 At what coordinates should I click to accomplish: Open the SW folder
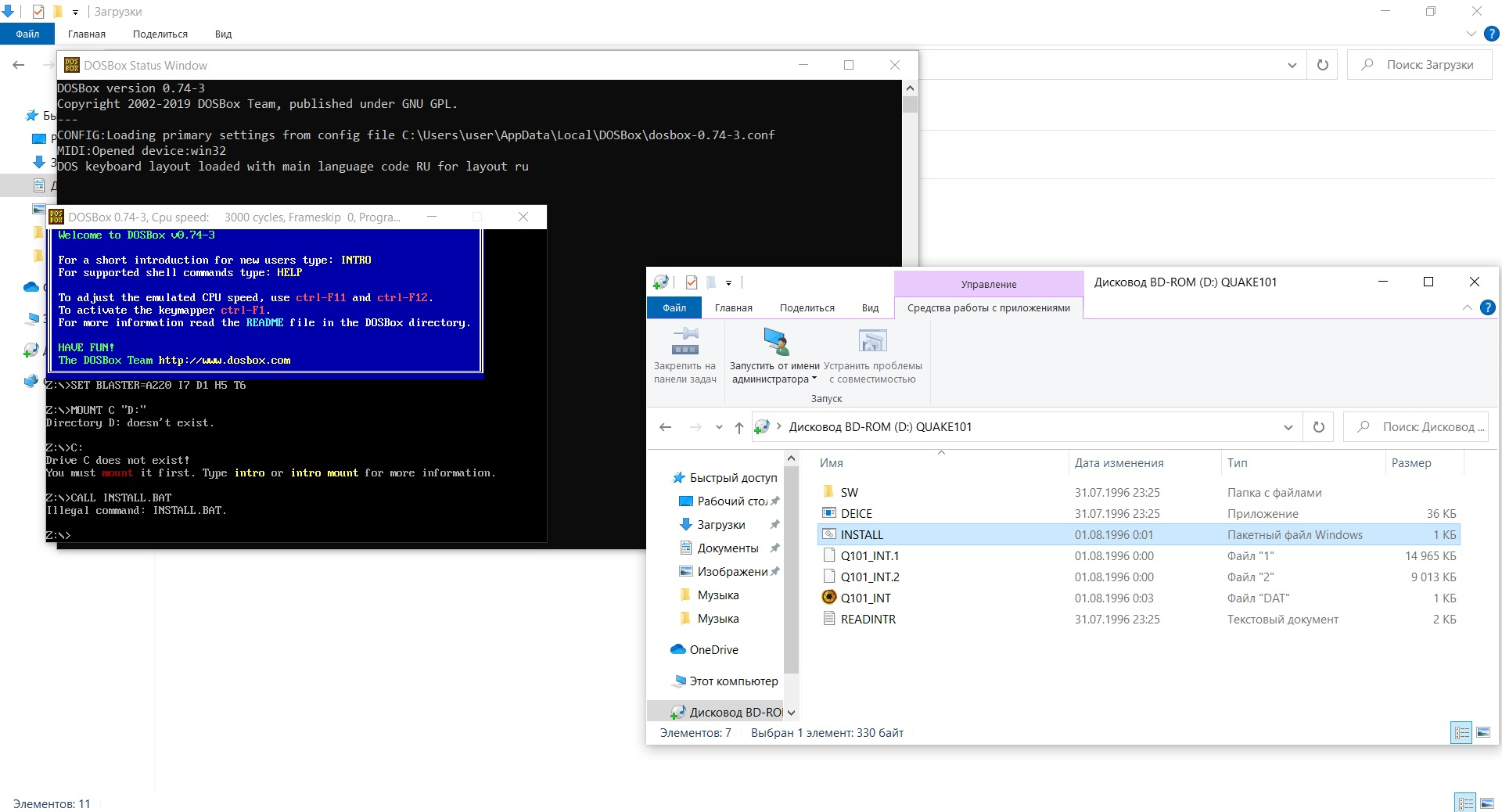pyautogui.click(x=849, y=493)
